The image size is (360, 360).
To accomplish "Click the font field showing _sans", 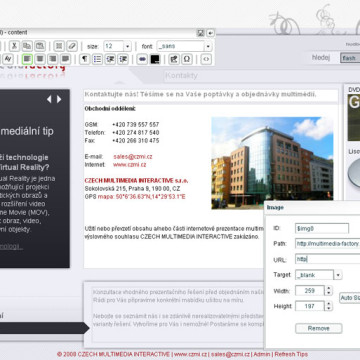I will [180, 46].
